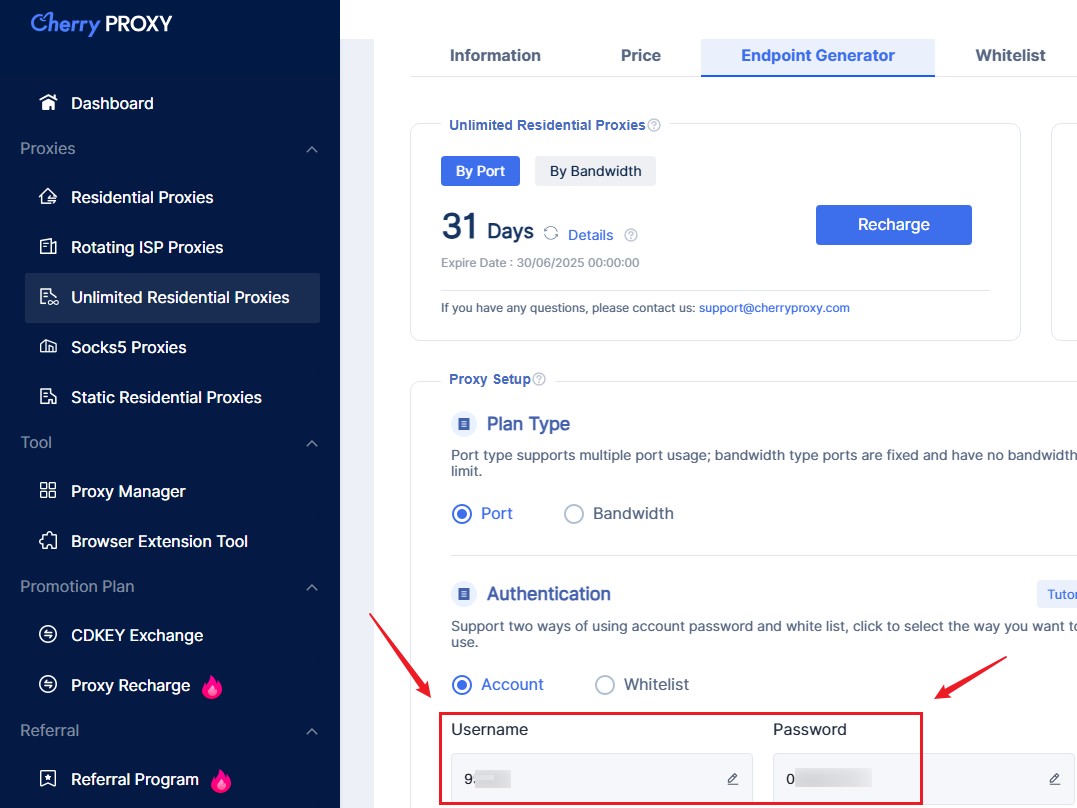Select the Whitelist authentication radio
The height and width of the screenshot is (808, 1077).
pos(604,685)
